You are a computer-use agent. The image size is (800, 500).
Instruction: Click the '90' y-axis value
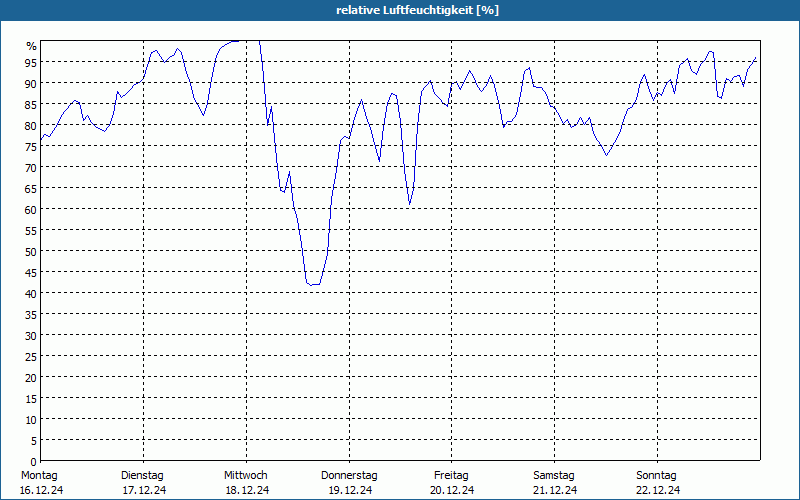tap(31, 84)
